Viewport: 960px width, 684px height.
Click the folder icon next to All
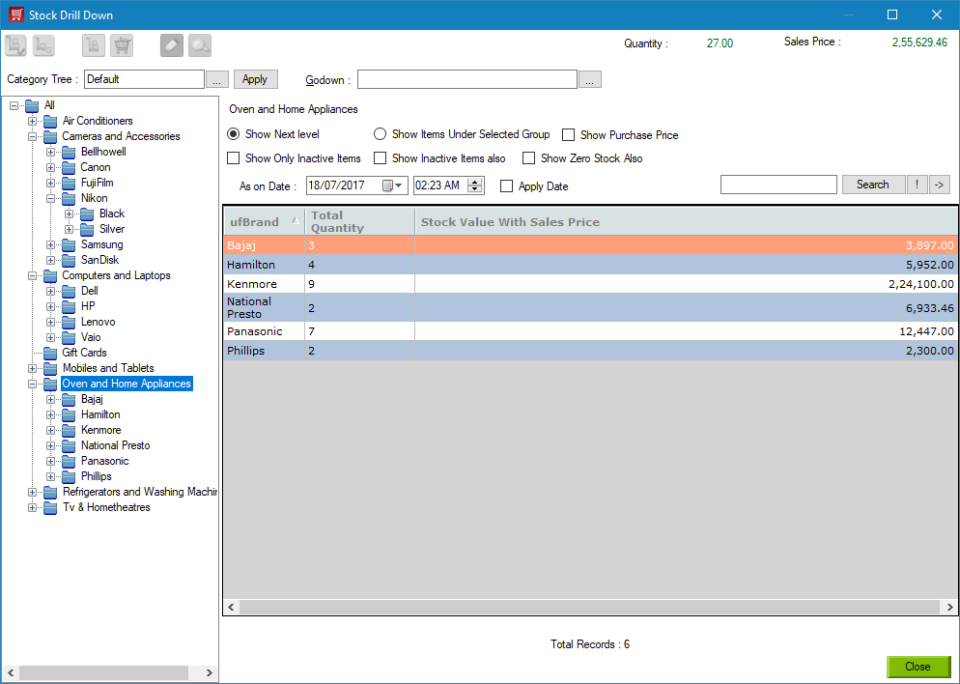pyautogui.click(x=32, y=106)
